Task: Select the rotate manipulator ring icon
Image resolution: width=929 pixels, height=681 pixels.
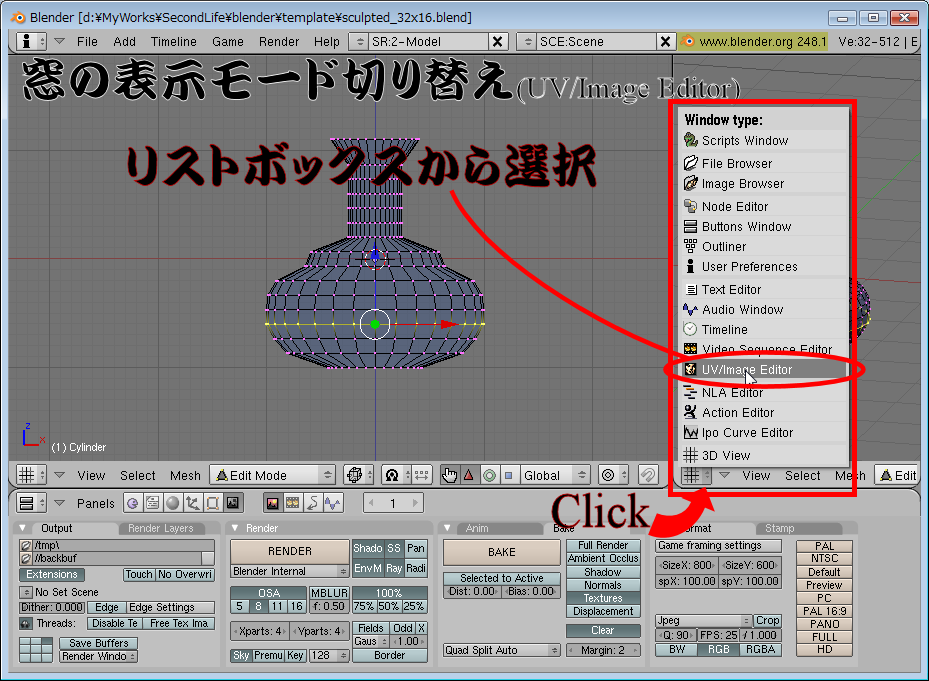Action: coord(489,475)
